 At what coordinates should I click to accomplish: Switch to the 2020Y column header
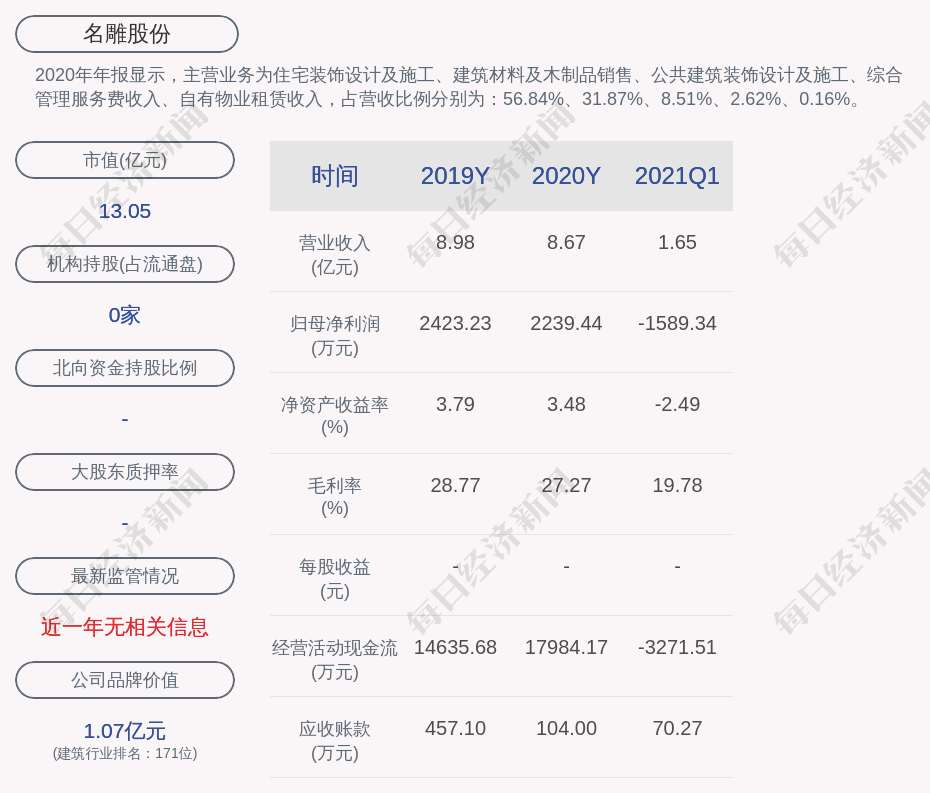click(x=566, y=176)
